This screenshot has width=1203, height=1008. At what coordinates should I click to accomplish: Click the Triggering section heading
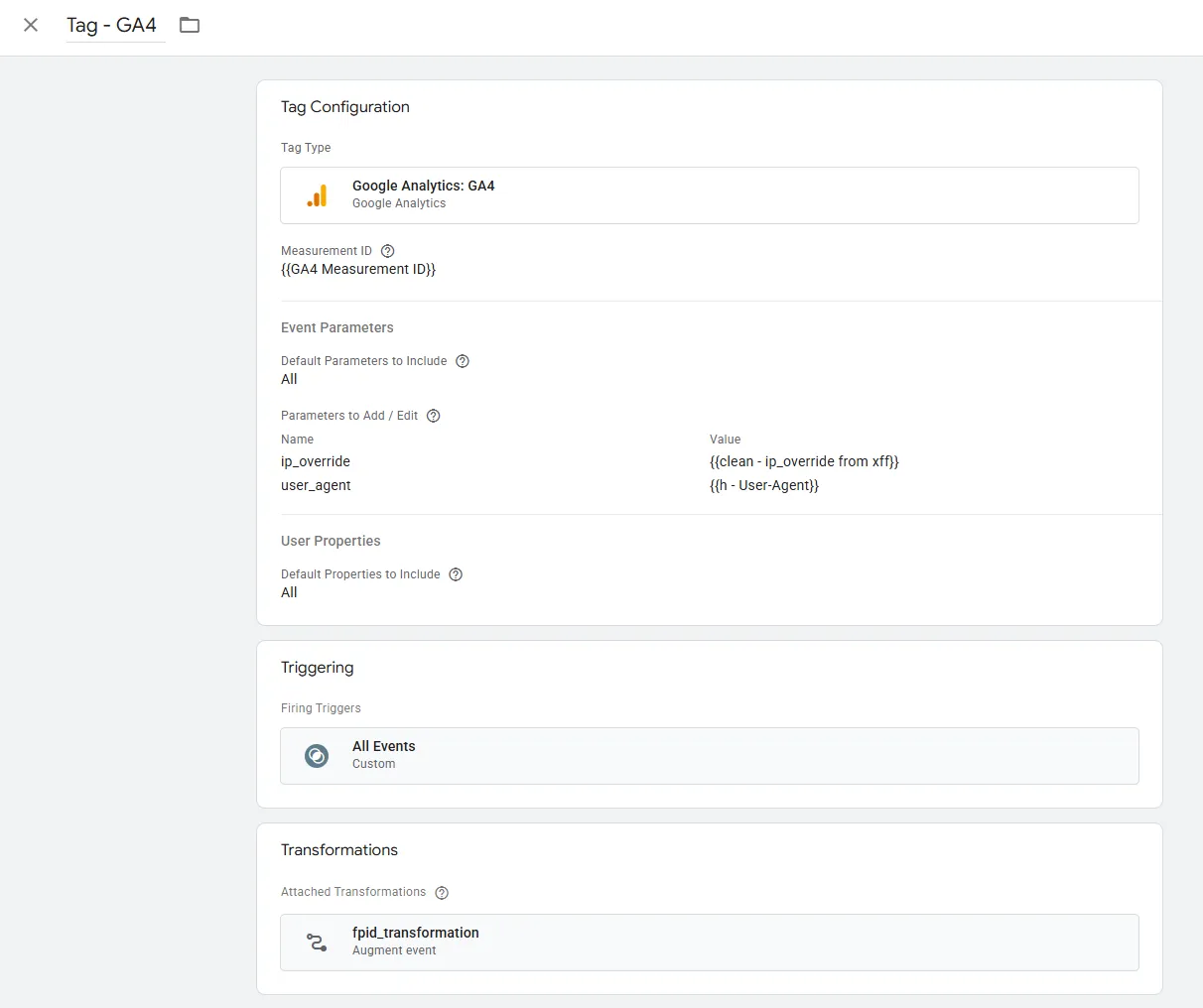coord(318,668)
